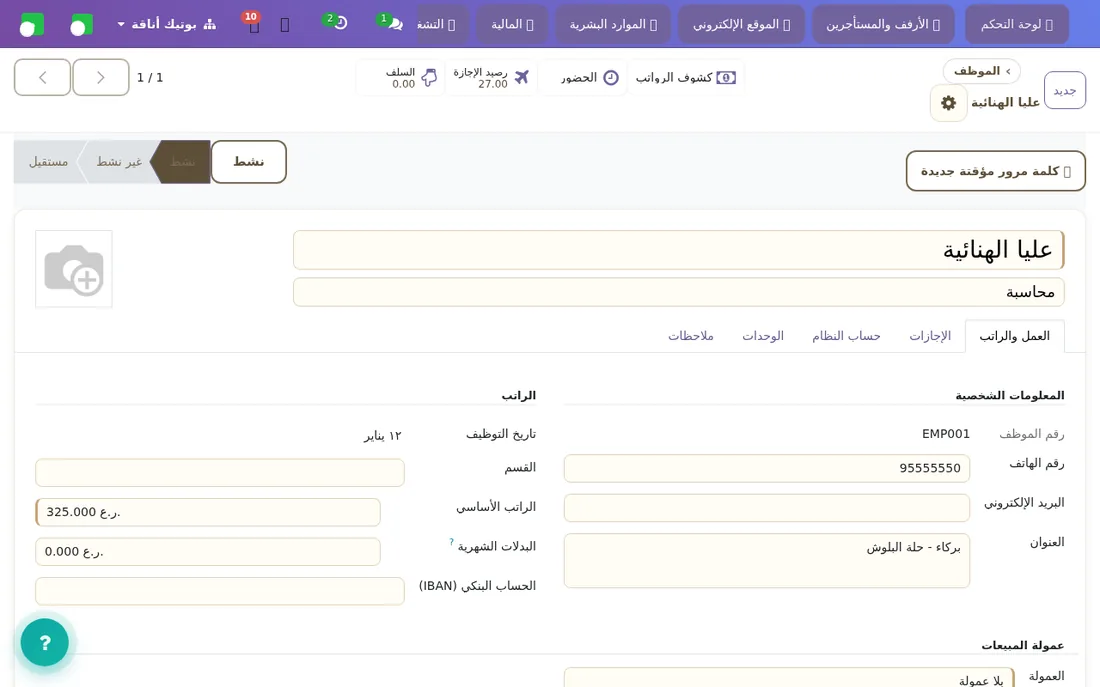This screenshot has width=1100, height=687.
Task: Go to the next record with the right arrow
Action: click(x=101, y=77)
